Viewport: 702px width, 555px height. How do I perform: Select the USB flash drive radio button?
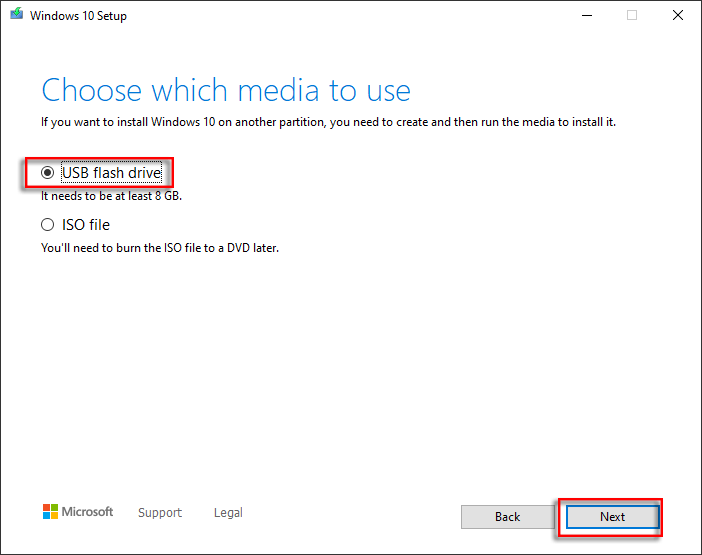pos(47,172)
